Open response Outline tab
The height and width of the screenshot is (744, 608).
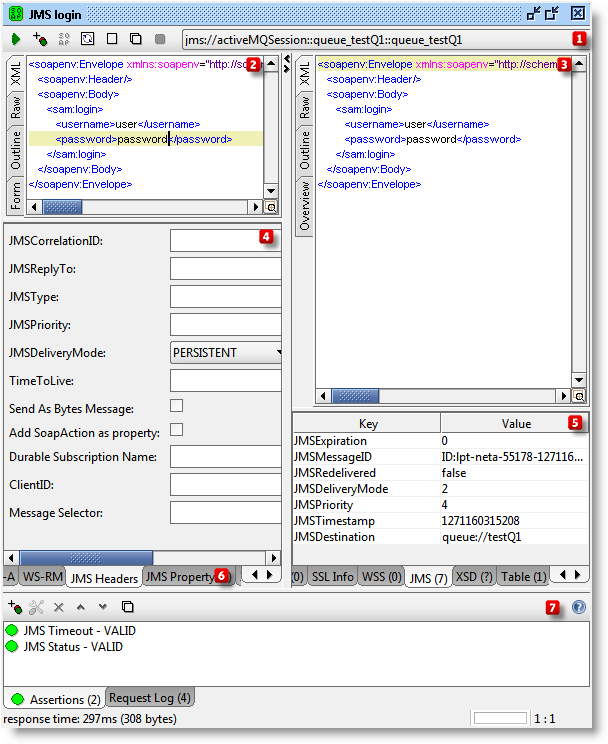pos(305,150)
